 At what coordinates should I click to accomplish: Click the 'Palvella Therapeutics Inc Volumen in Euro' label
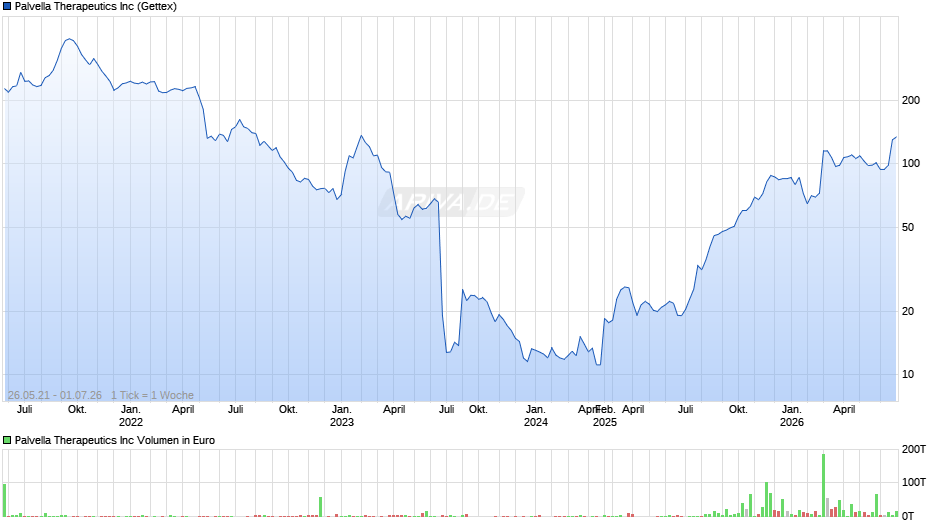tap(115, 440)
